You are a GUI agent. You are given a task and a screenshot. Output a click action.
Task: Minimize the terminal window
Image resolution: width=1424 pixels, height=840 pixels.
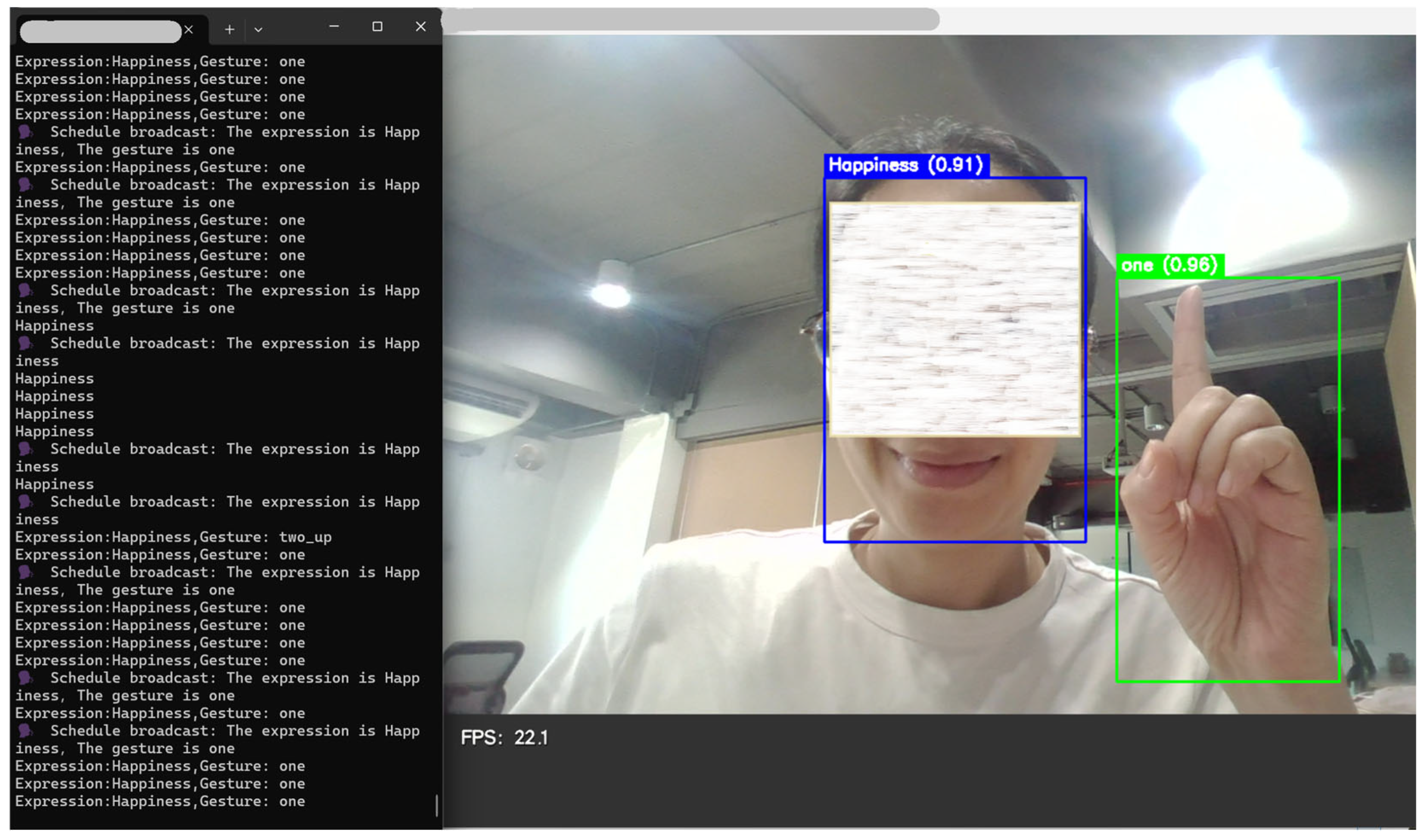334,27
